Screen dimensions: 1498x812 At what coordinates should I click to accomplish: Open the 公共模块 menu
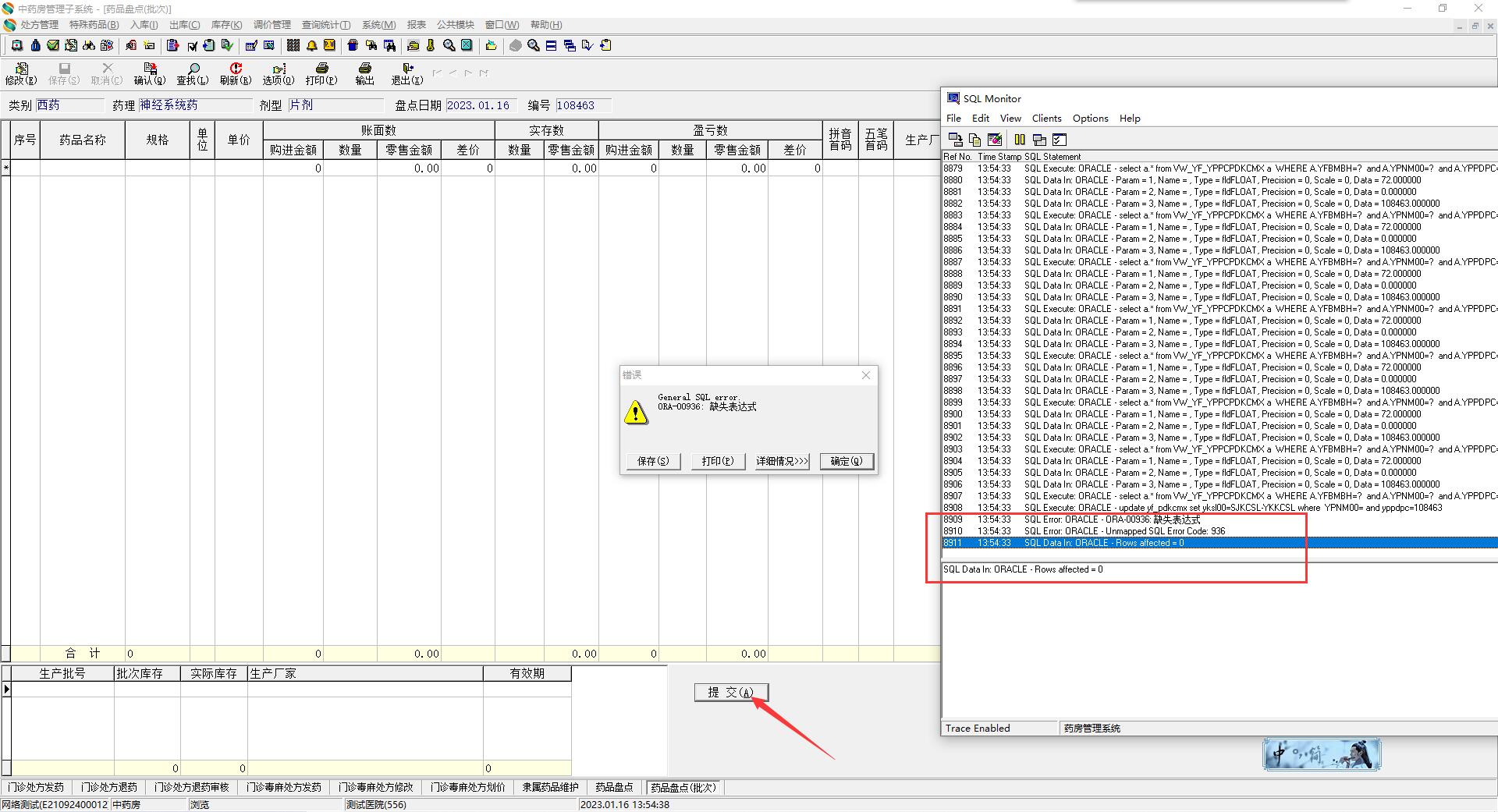point(456,25)
